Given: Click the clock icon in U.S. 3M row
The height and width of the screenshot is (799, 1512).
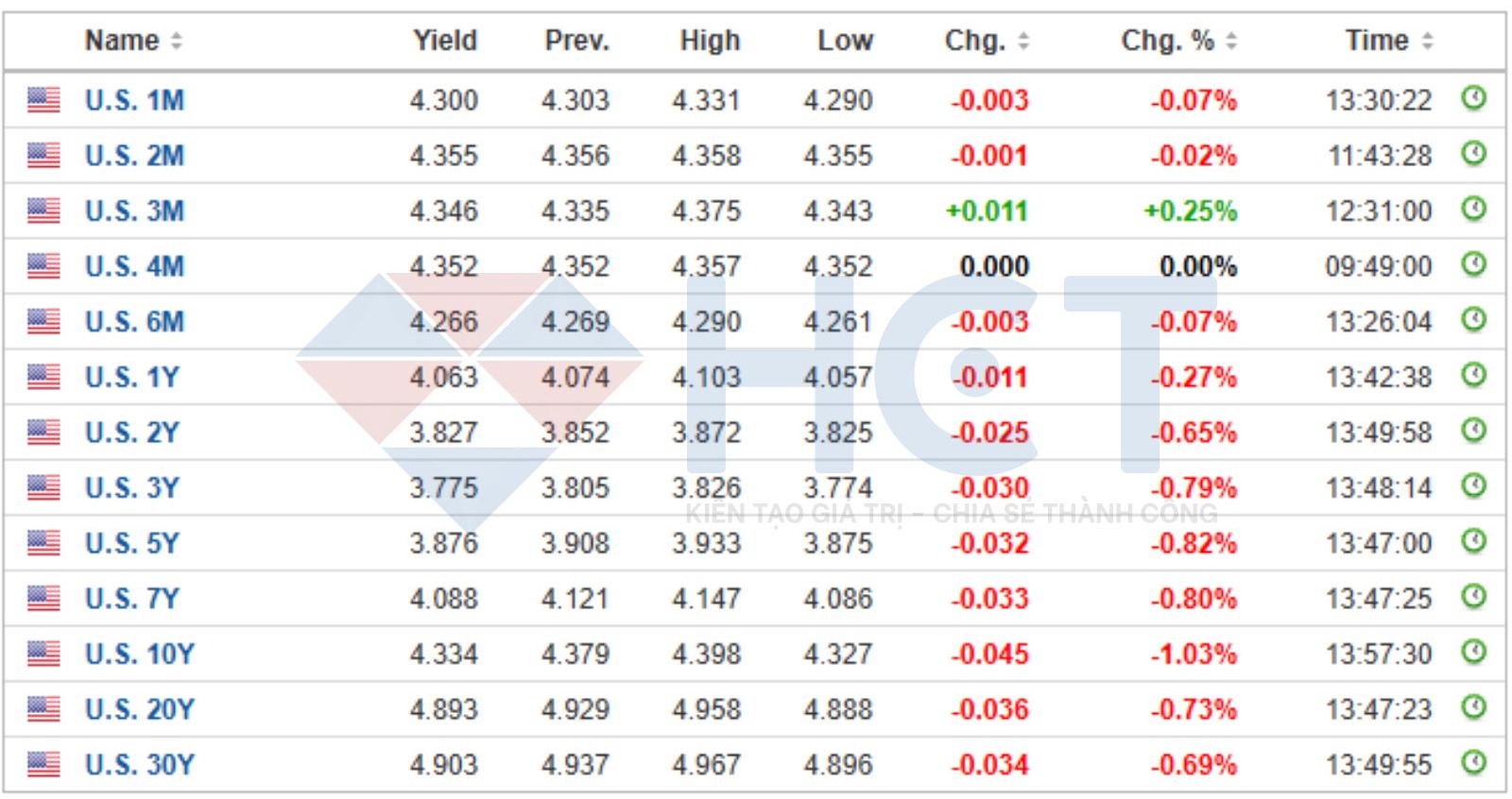Looking at the screenshot, I should pos(1473,209).
